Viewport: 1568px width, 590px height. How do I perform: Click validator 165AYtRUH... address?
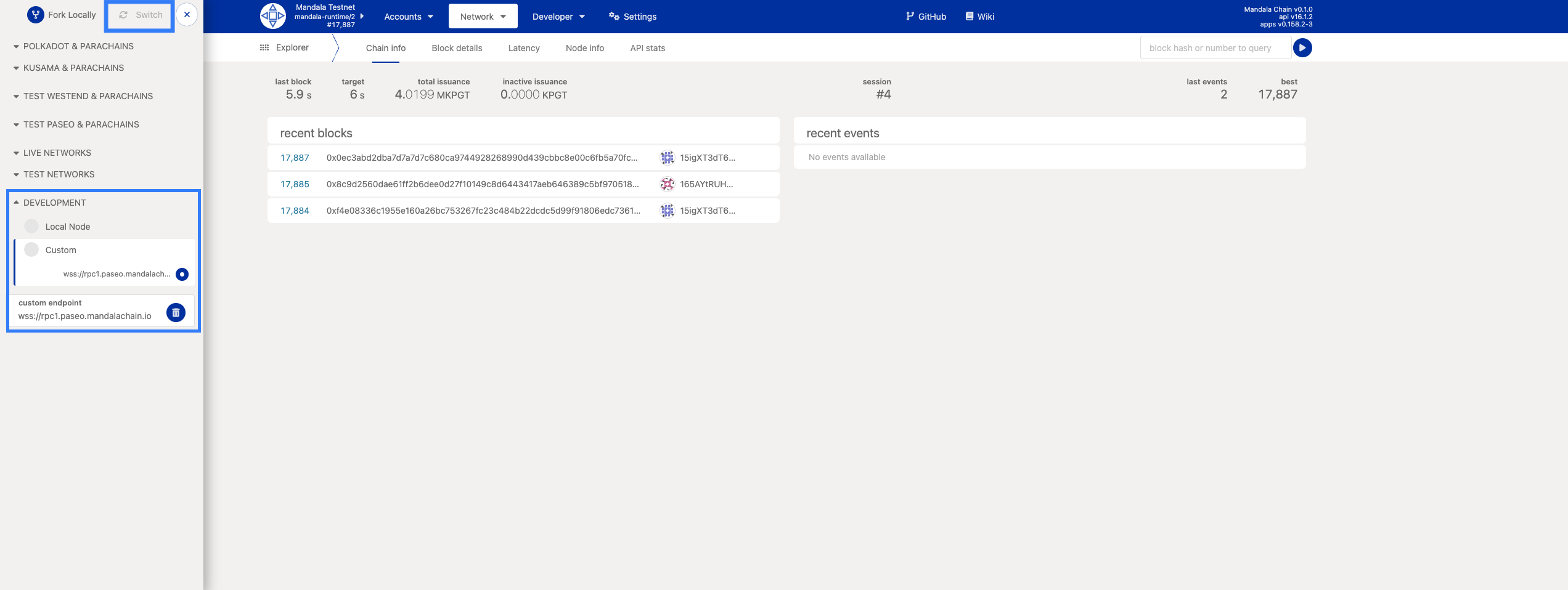tap(706, 184)
